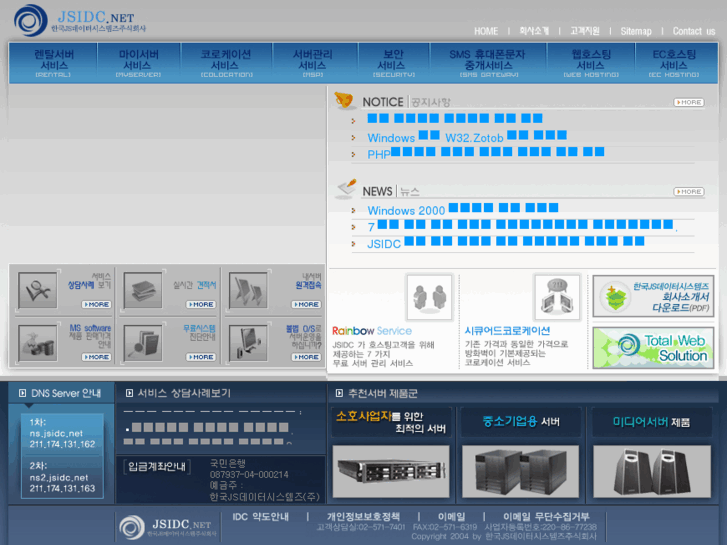Open 이메일 무단수집거부 footer link
Viewport: 727px width, 545px height.
547,517
